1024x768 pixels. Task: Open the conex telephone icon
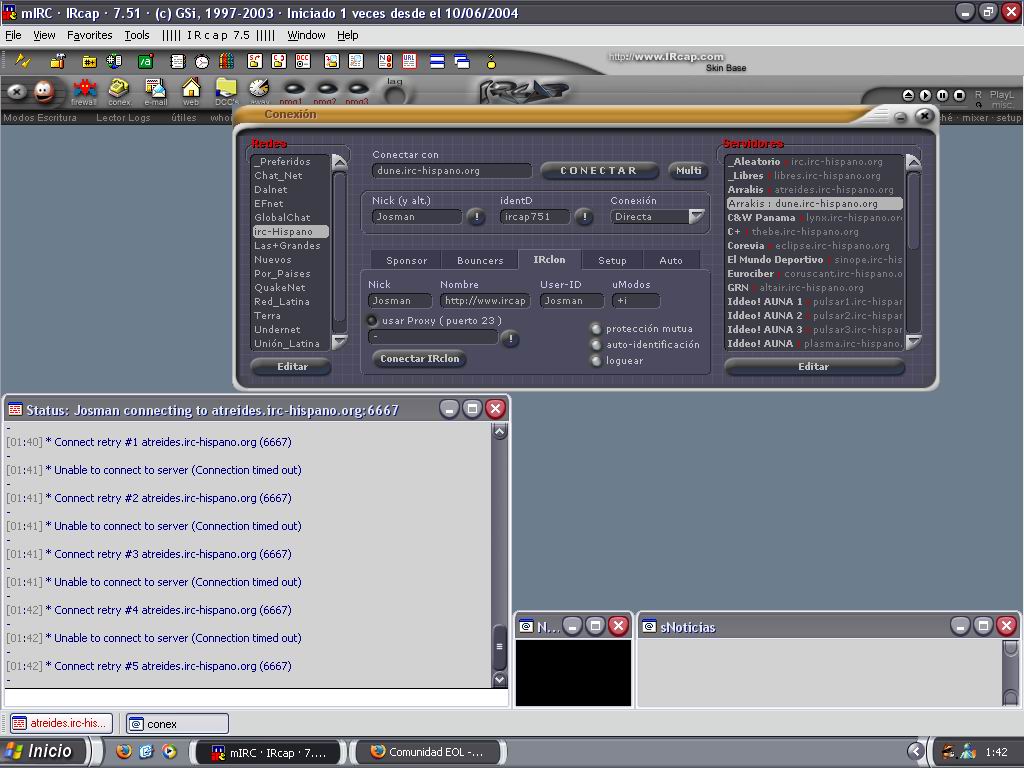click(120, 91)
